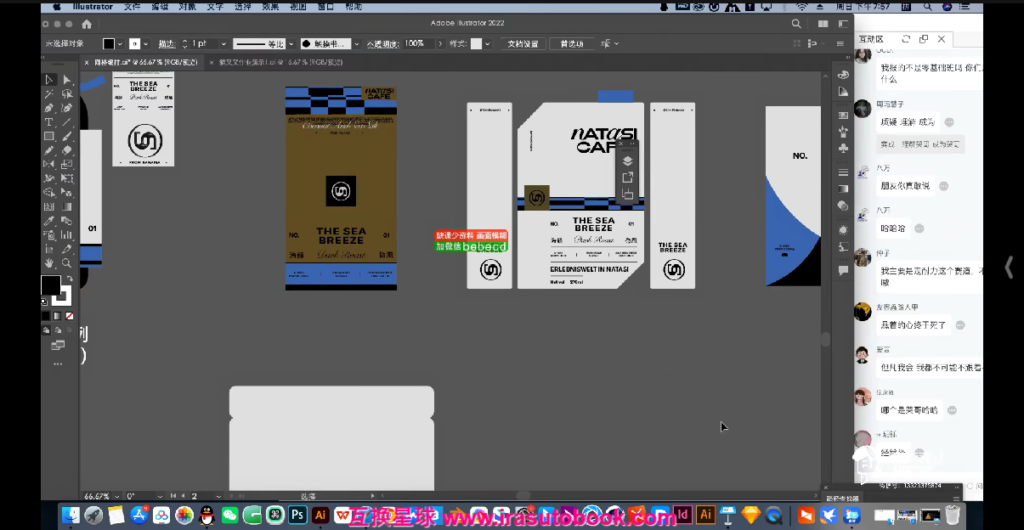Apply solid Color mode button
This screenshot has height=530, width=1024.
[46, 316]
